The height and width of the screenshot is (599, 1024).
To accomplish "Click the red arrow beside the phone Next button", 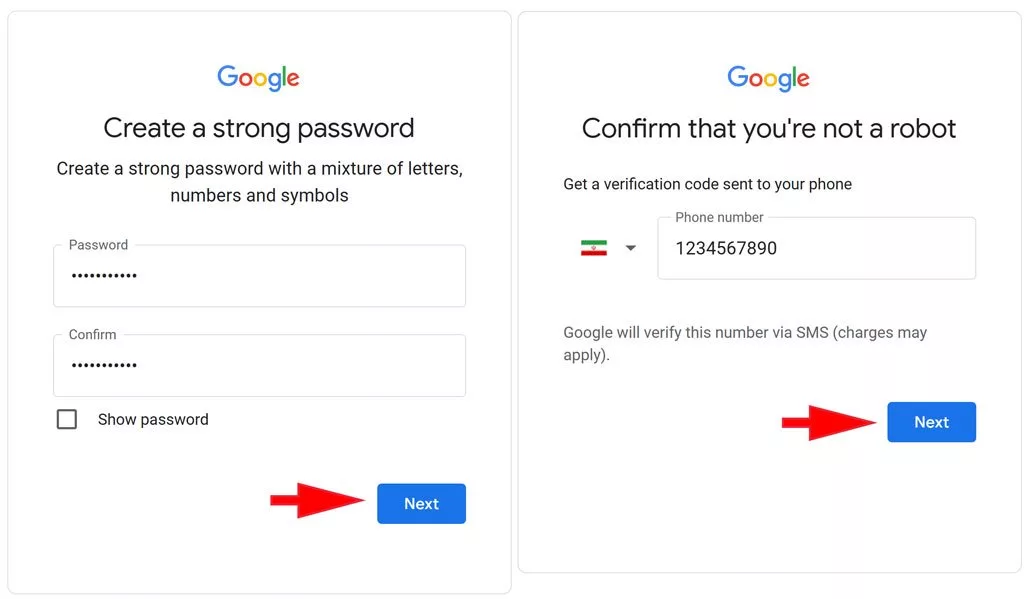I will 829,423.
